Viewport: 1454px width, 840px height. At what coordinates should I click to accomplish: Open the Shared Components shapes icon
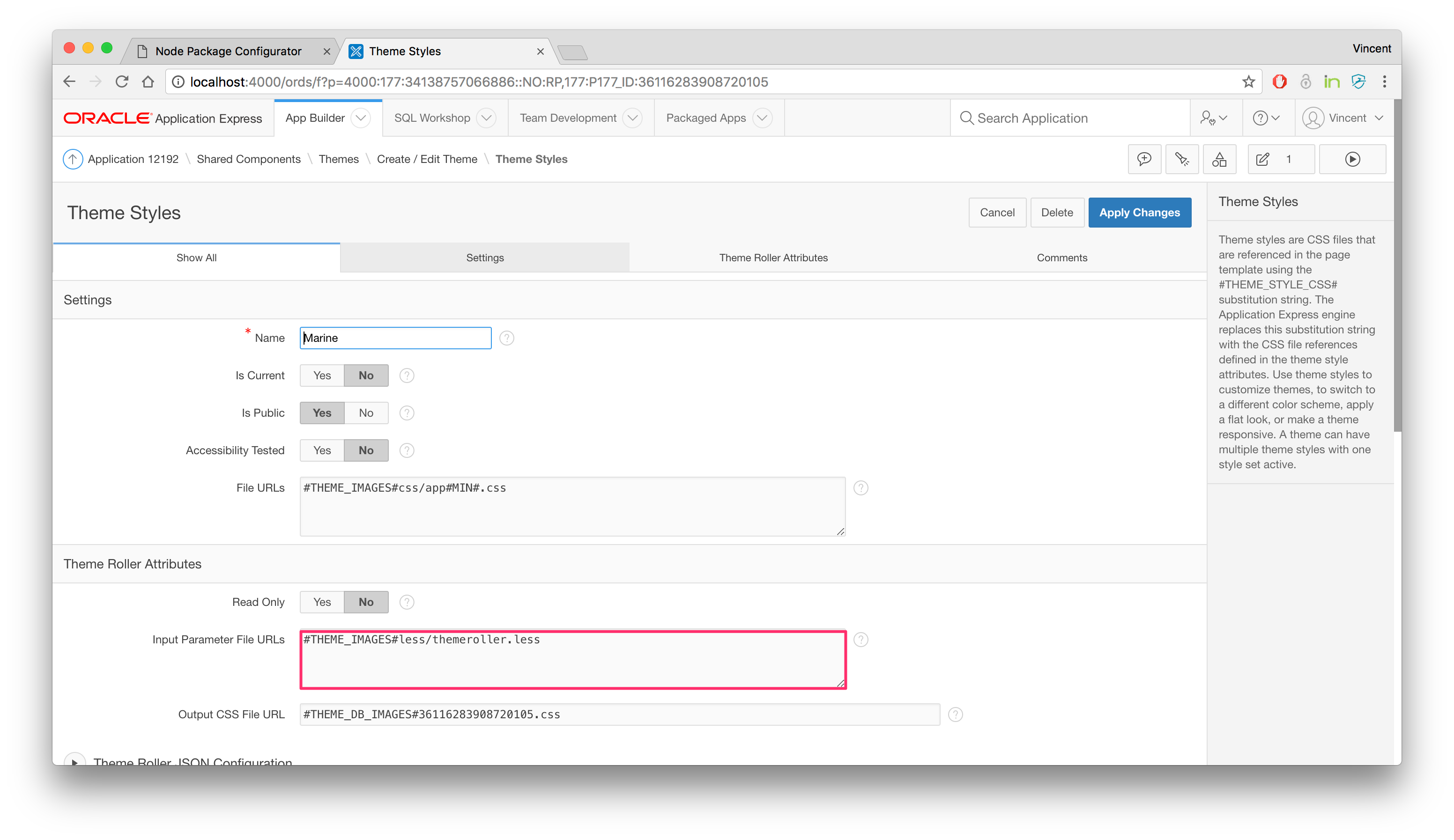pos(1219,159)
